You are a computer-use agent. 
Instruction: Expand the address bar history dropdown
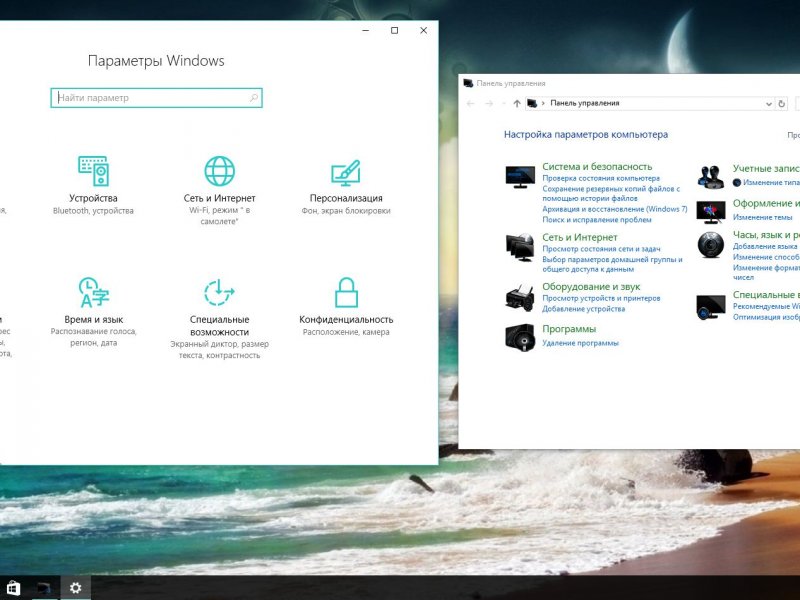click(768, 104)
